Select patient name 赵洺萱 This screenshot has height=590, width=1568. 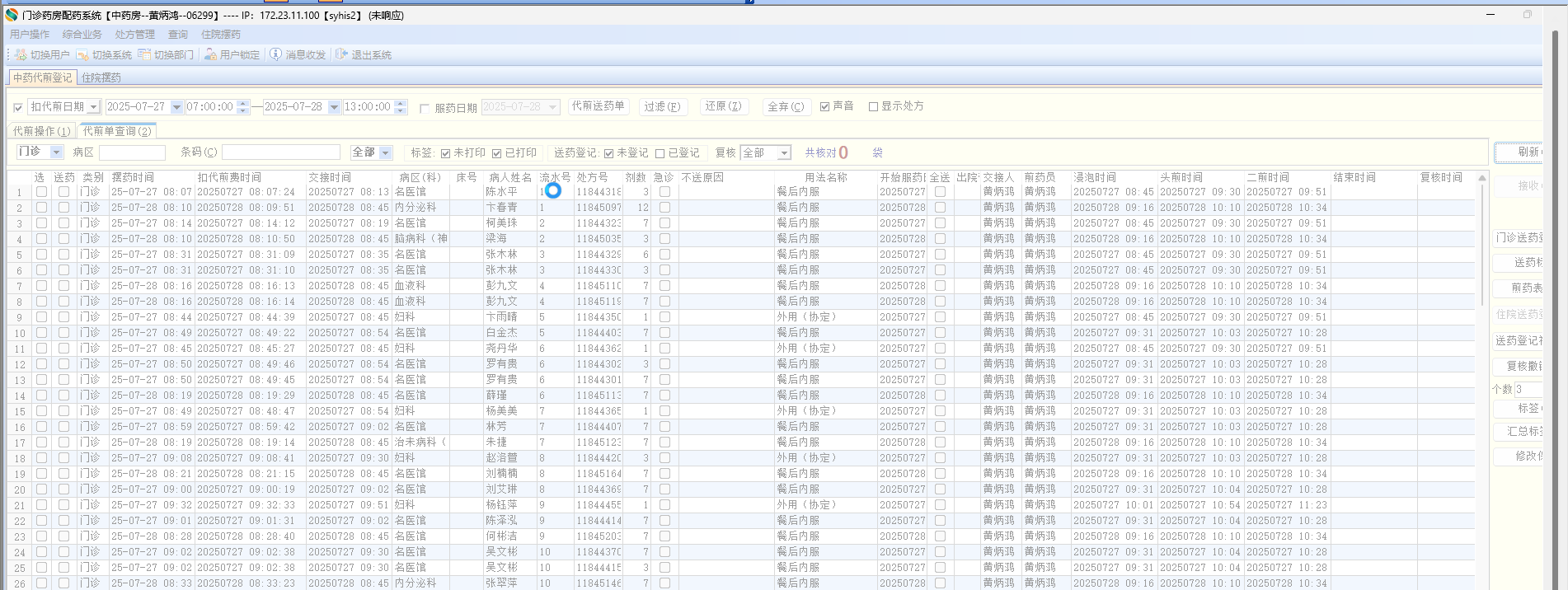(x=501, y=458)
